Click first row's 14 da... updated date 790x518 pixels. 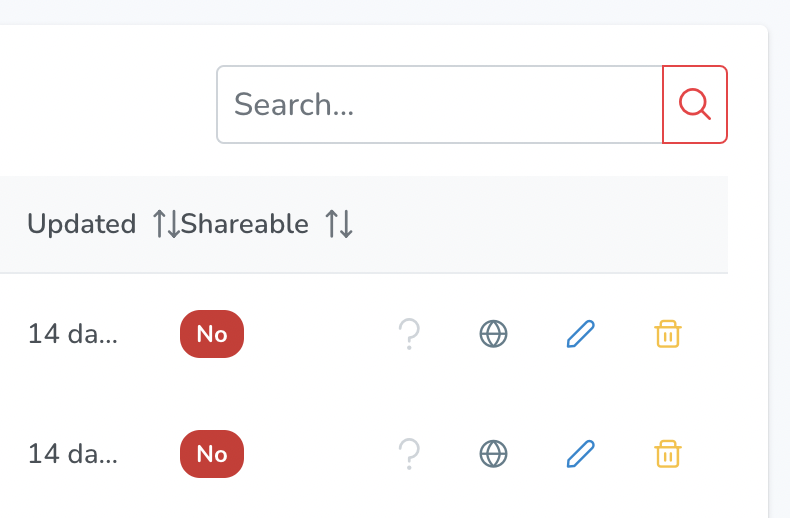[x=73, y=334]
